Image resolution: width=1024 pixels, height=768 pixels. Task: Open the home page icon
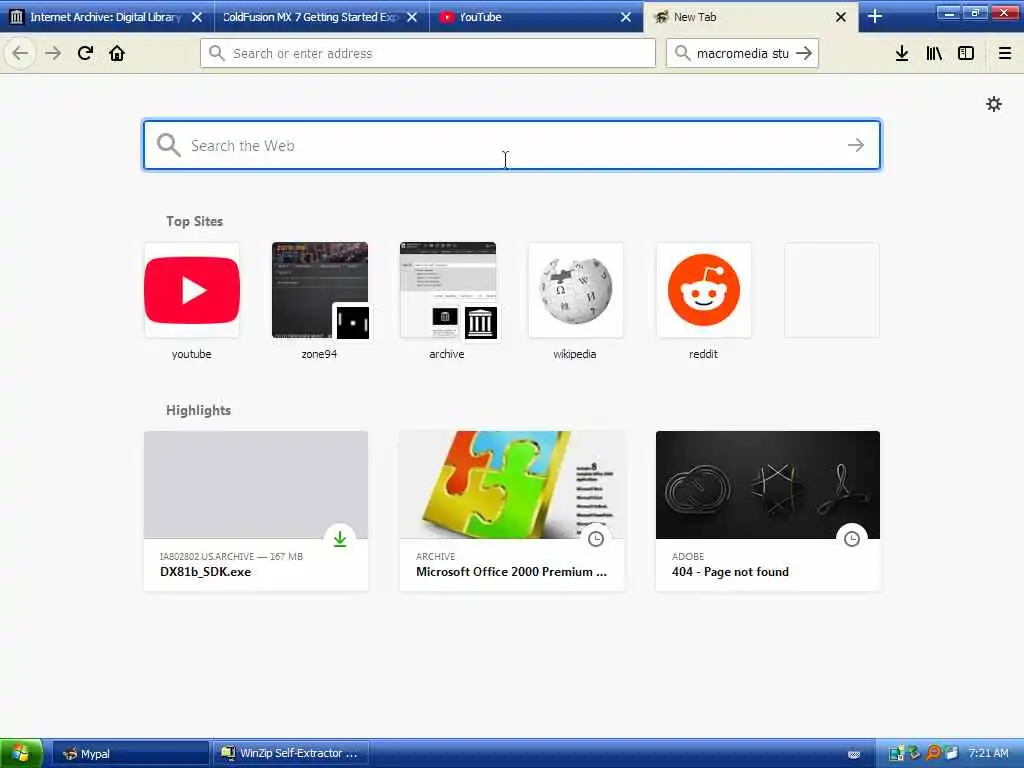(x=117, y=53)
